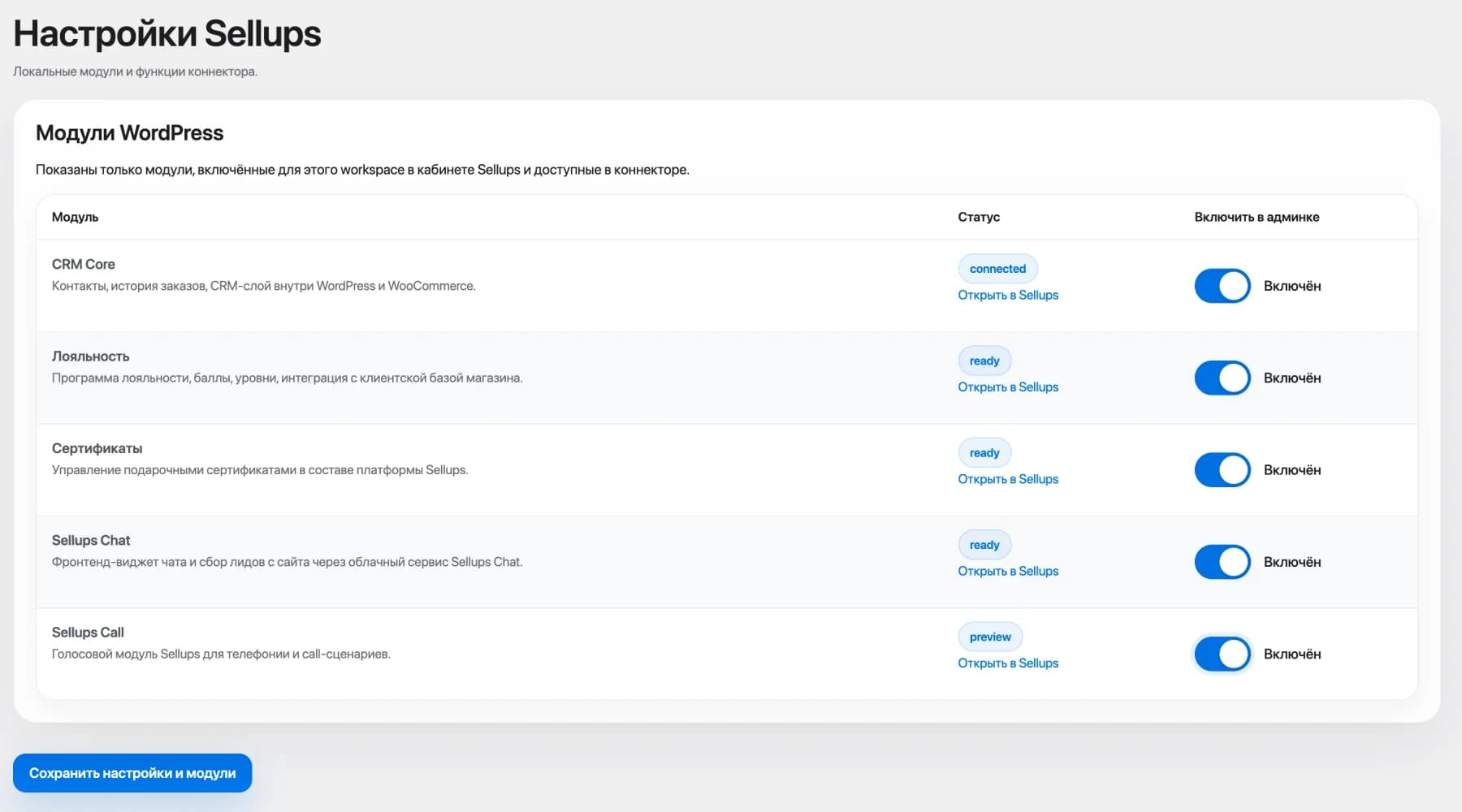Follow Открыть в Sellups link for Лояльность

(1008, 387)
